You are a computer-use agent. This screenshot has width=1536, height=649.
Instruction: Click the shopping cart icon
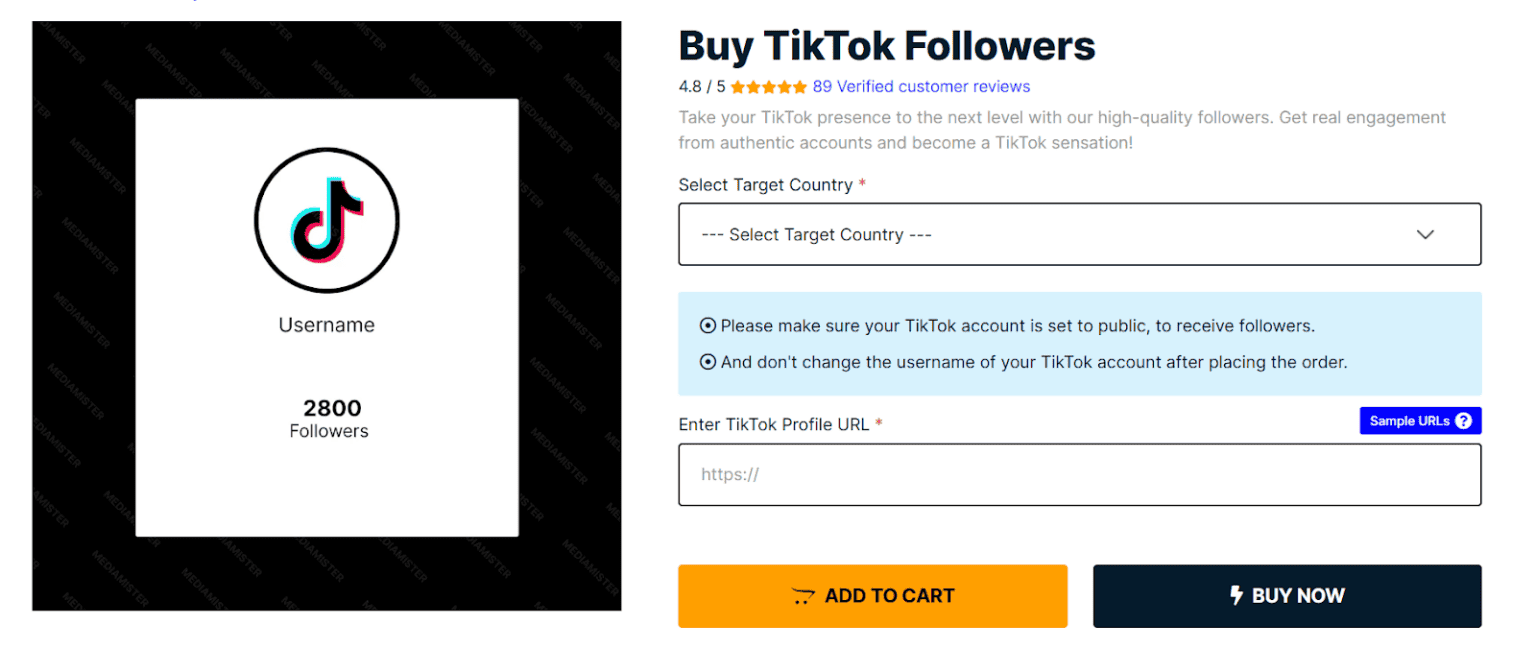pyautogui.click(x=803, y=596)
